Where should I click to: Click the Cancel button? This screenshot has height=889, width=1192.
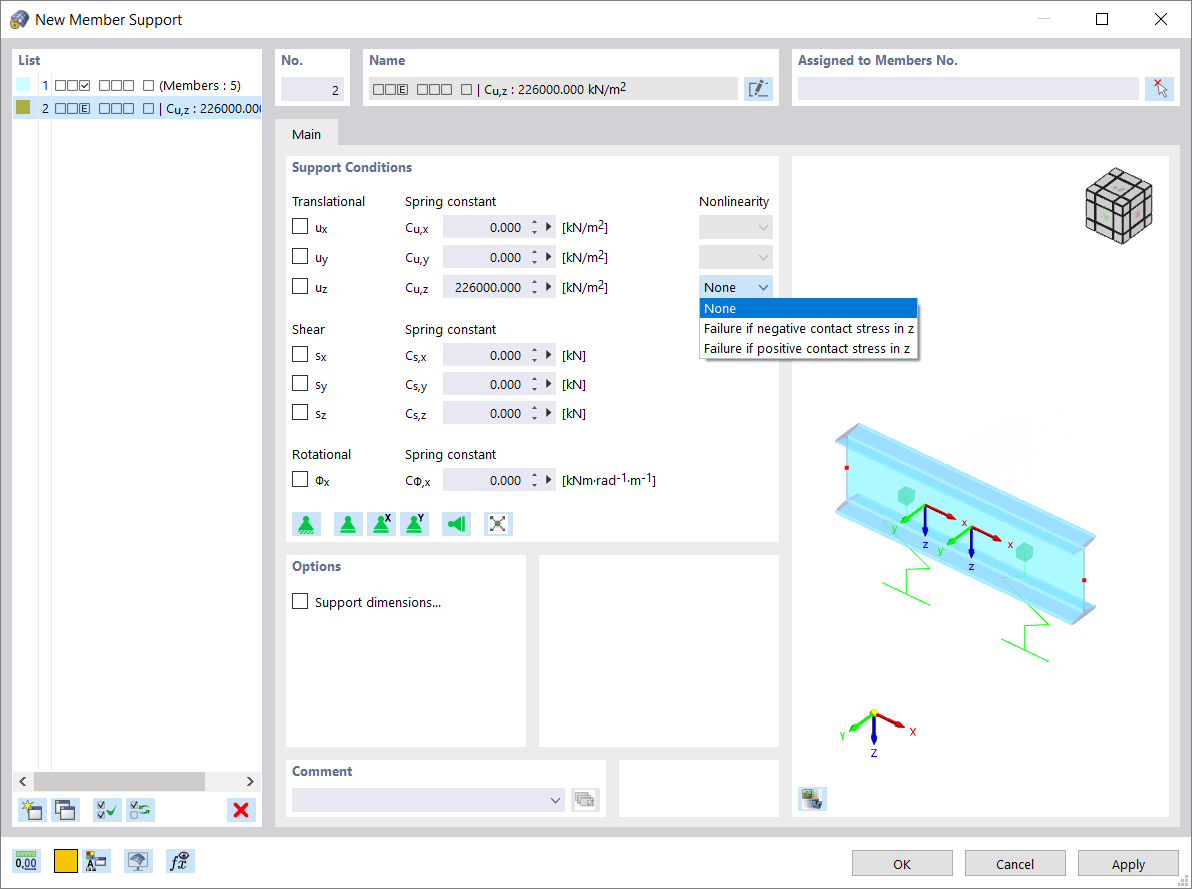coord(1015,864)
